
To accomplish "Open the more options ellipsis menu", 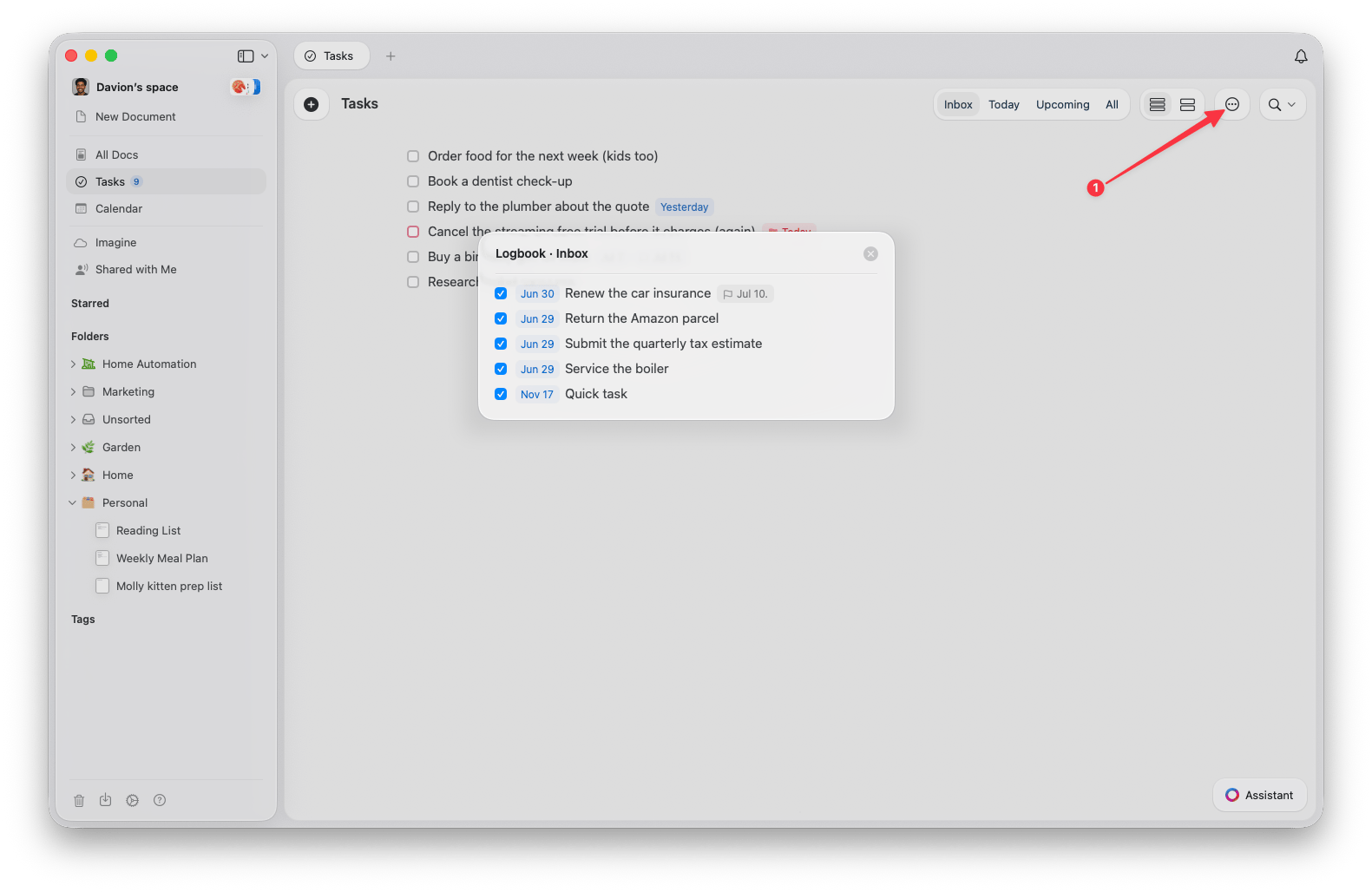I will [x=1231, y=104].
